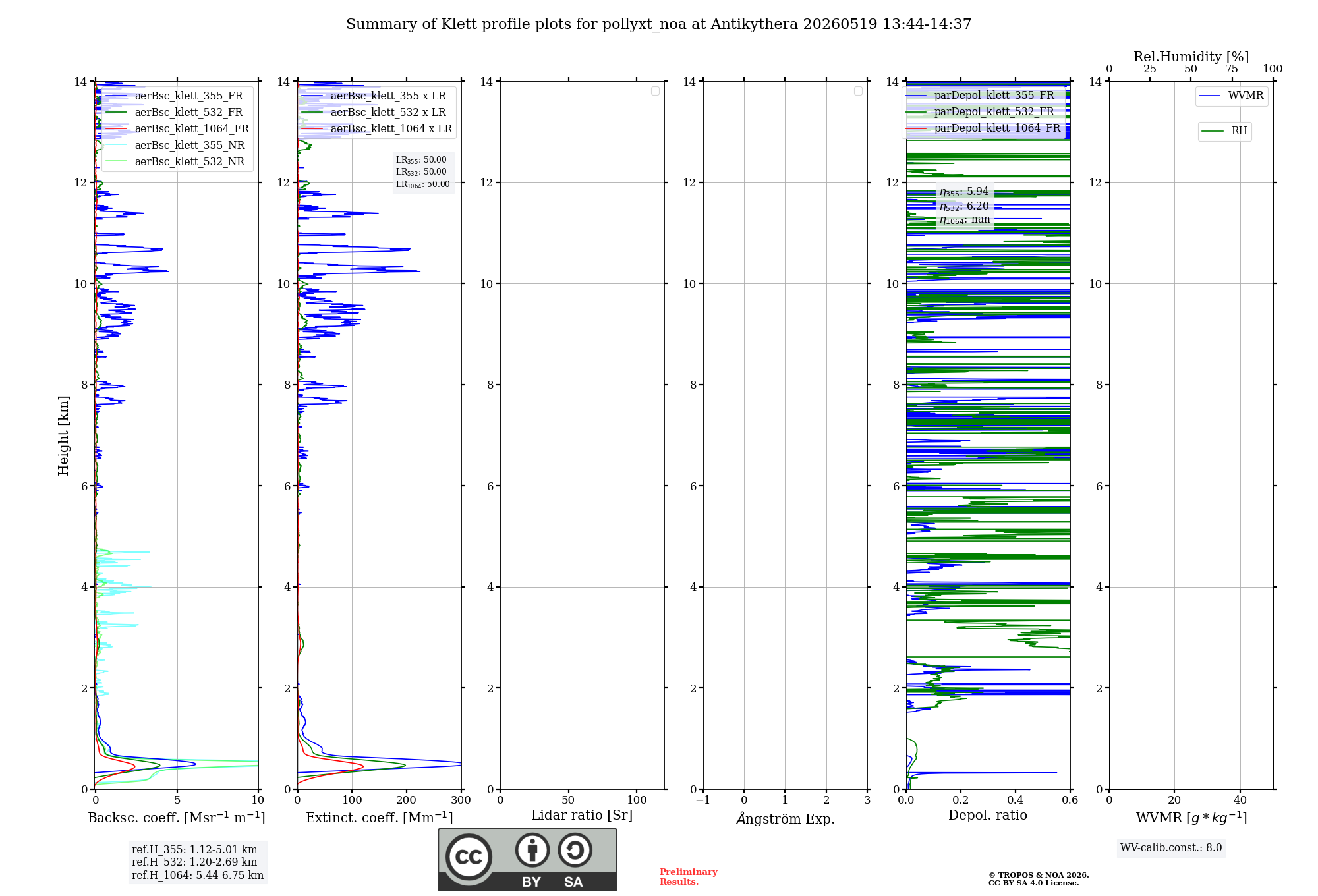Click the WV-calib.const.: 8.0 label

1171,848
